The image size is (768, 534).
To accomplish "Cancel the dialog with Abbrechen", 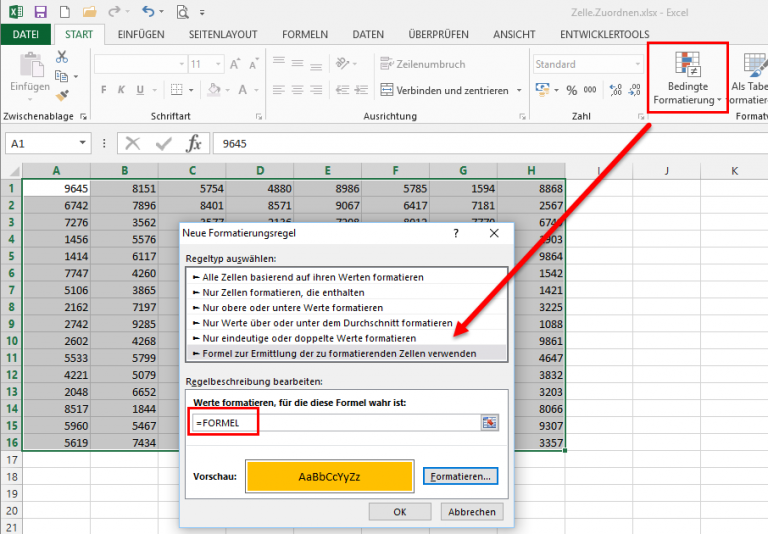I will [x=472, y=511].
